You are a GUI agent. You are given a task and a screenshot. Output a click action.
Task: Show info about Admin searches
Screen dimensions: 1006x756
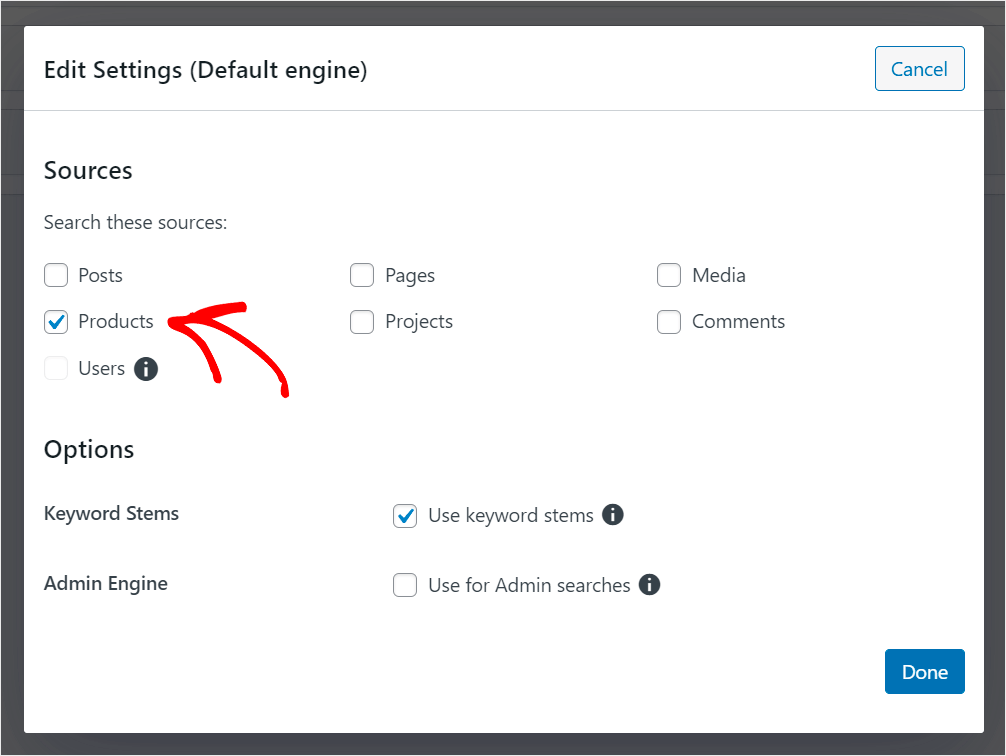tap(649, 585)
